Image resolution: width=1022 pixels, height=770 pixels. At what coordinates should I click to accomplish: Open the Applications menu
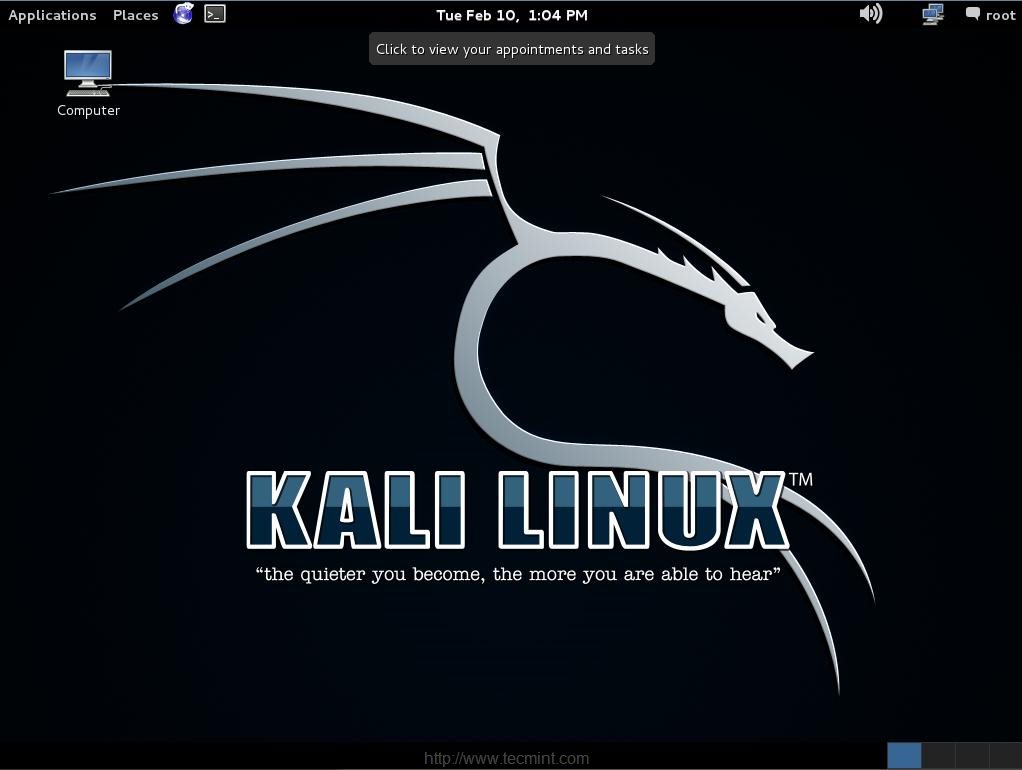(x=52, y=14)
